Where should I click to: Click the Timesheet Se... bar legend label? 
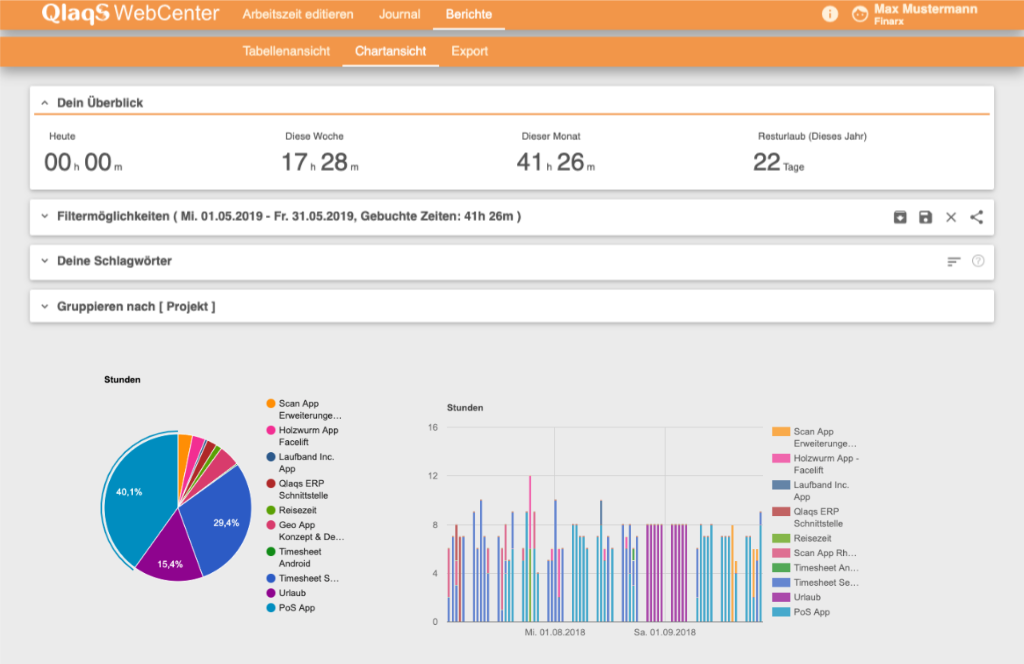point(825,582)
